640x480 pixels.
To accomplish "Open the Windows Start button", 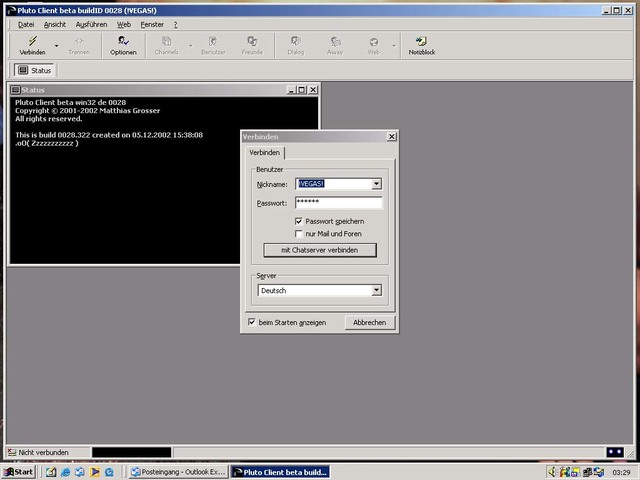I will [x=19, y=472].
